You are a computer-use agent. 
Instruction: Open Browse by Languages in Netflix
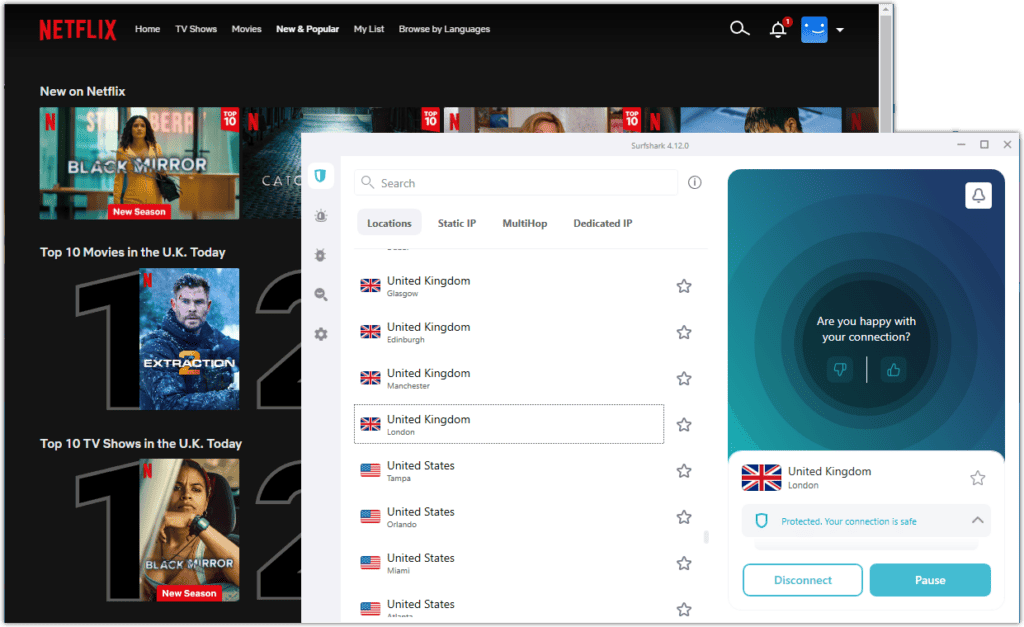tap(444, 29)
